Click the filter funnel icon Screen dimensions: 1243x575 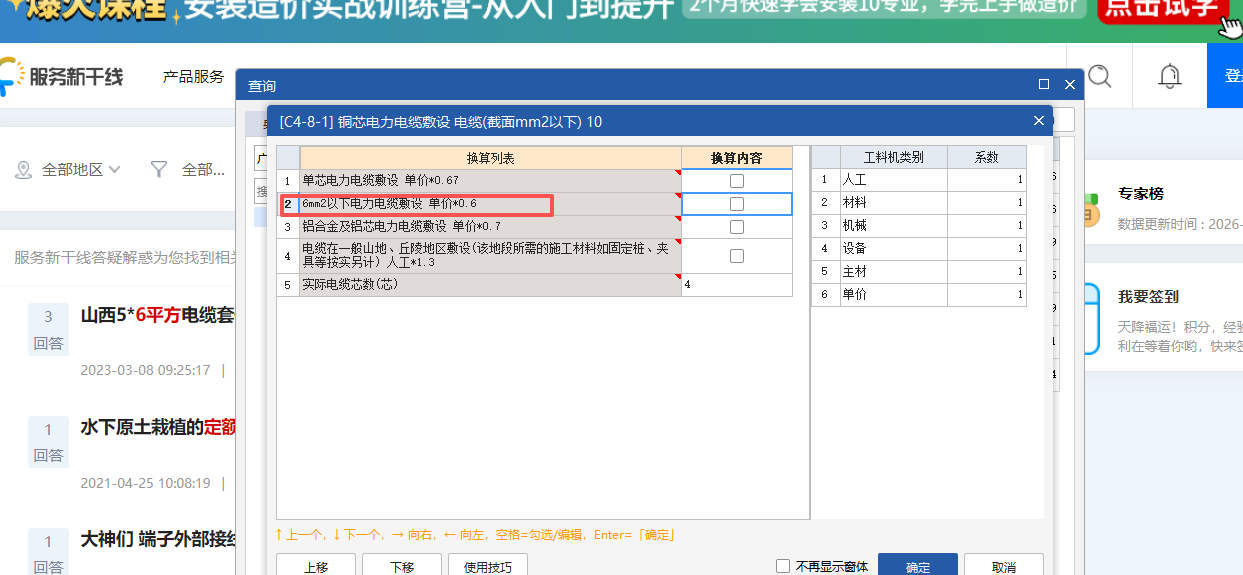point(158,170)
